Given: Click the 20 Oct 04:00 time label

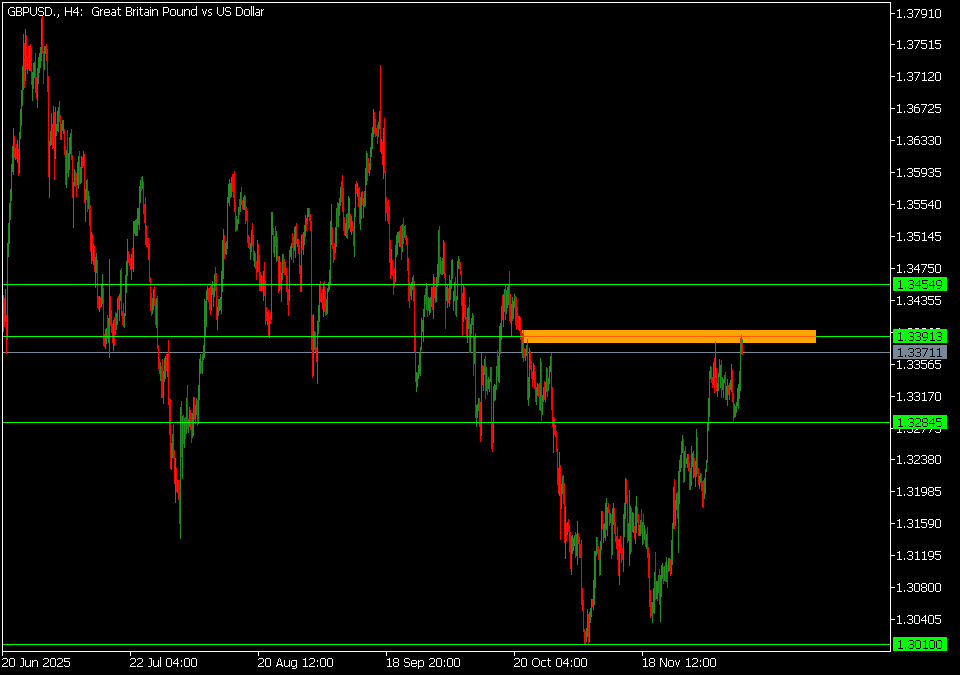Looking at the screenshot, I should [551, 662].
